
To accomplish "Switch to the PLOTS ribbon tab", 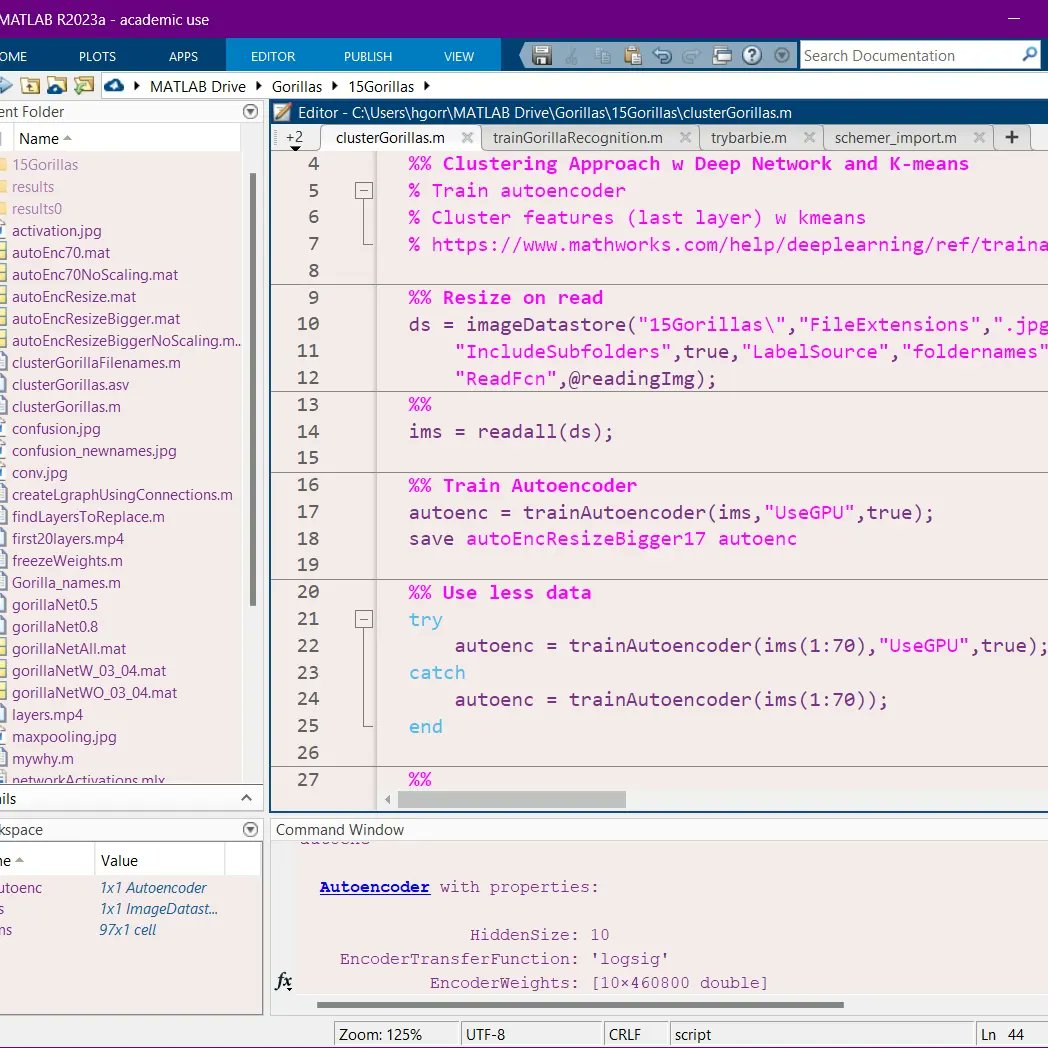I will (x=98, y=56).
